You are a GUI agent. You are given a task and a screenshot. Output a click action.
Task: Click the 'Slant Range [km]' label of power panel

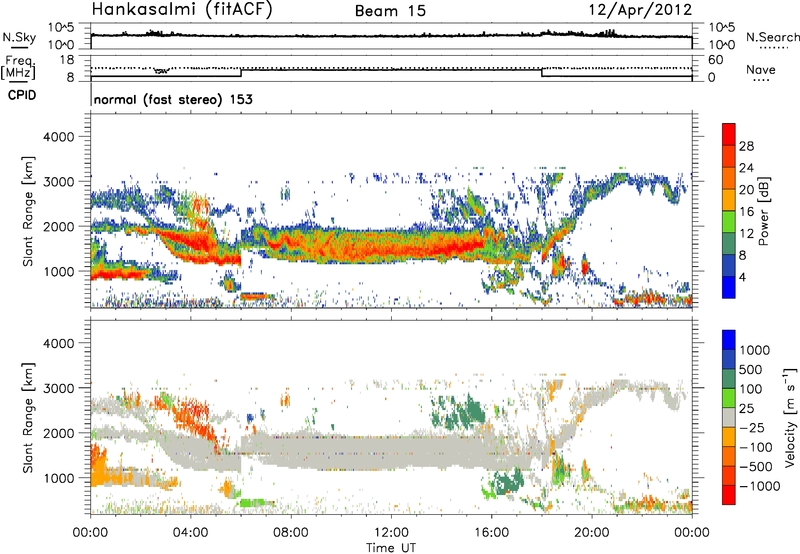28,211
